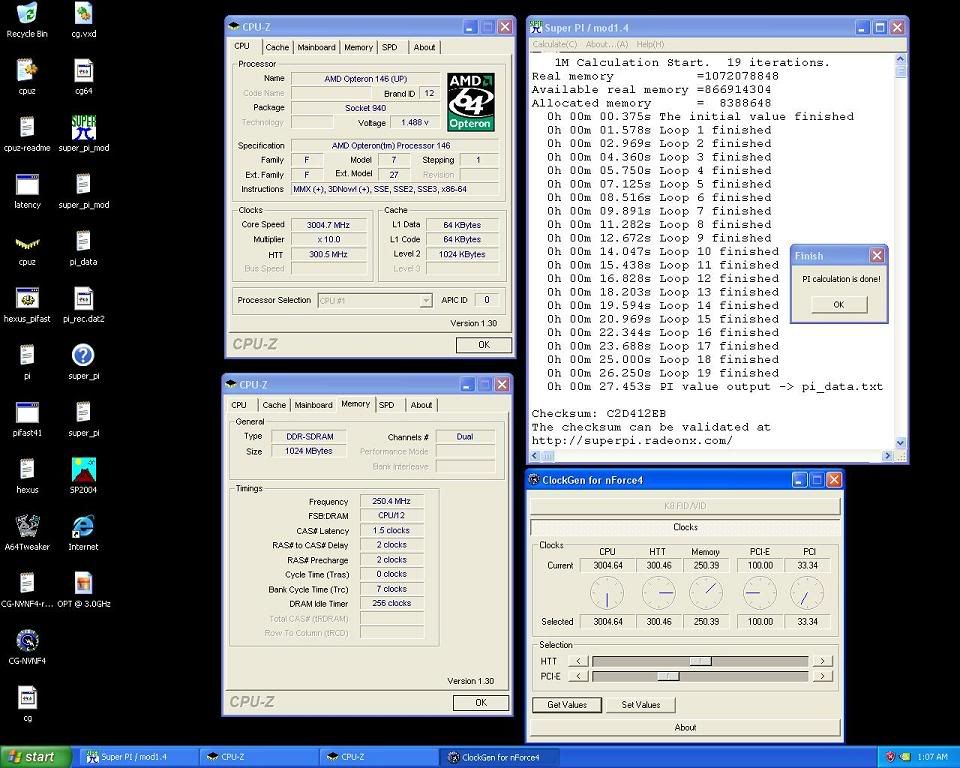Open the OPT @ 3.0GHz image icon
Viewport: 960px width, 768px height.
click(x=83, y=583)
